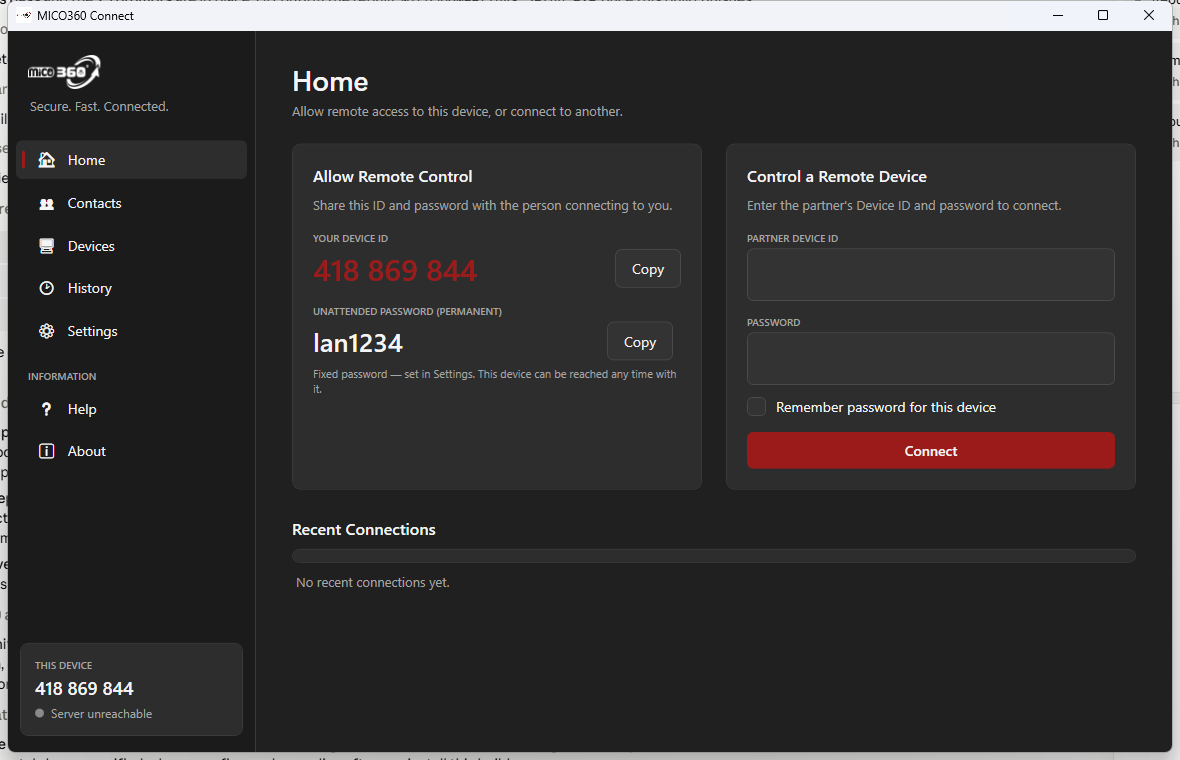This screenshot has width=1180, height=760.
Task: Click the Home house icon in sidebar
Action: 47,160
